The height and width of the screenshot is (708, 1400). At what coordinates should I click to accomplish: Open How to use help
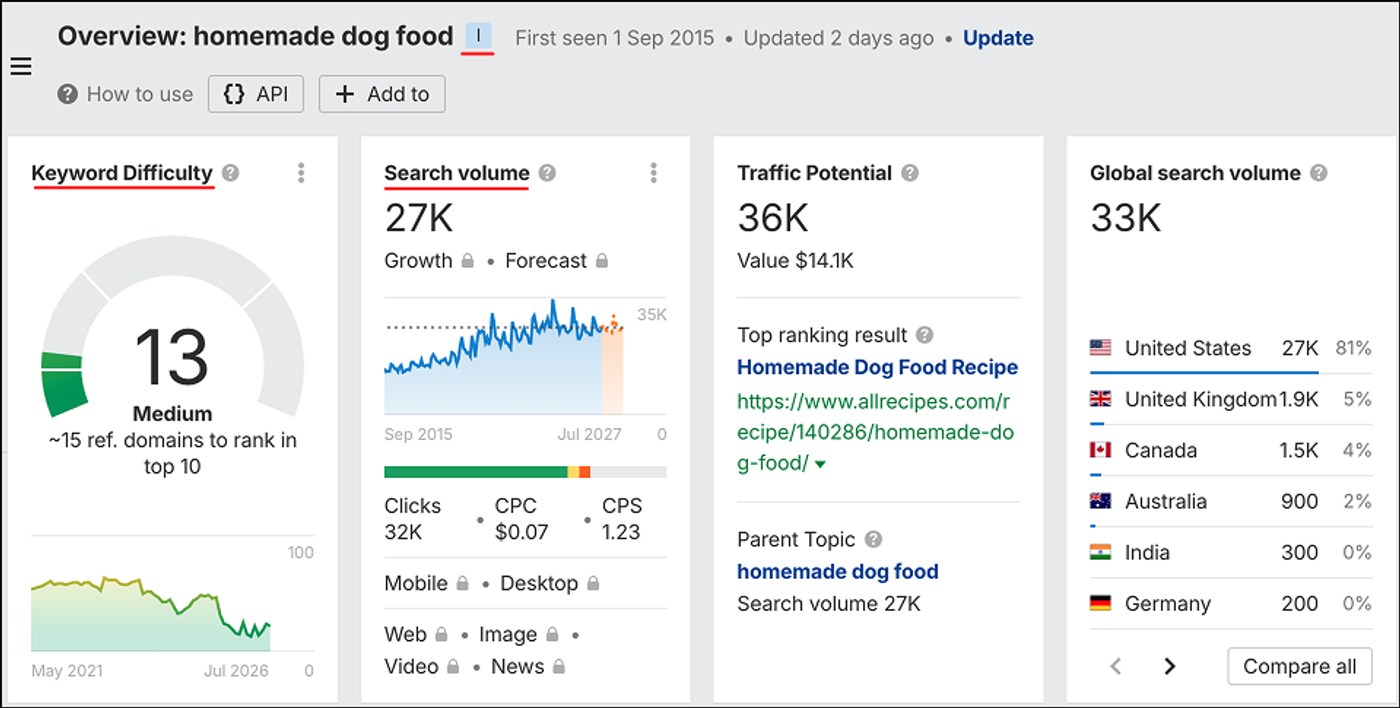point(125,94)
